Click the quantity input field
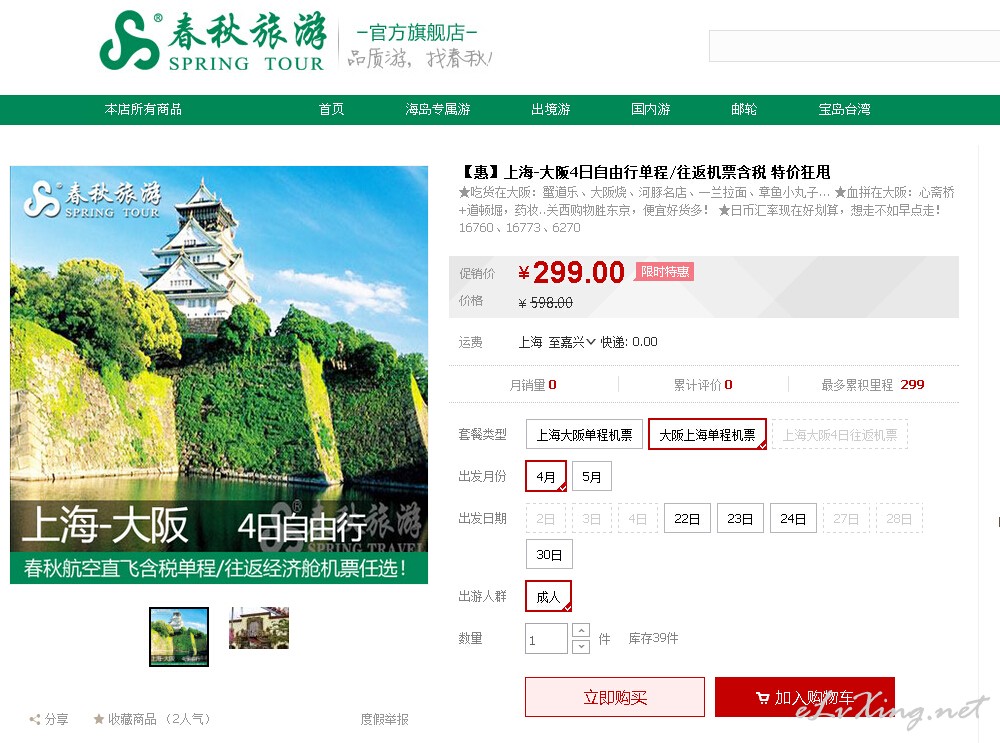 coord(546,639)
